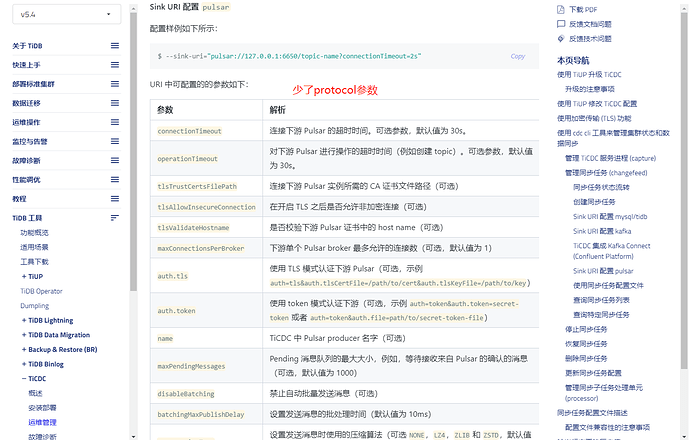Copy the sink-uri code sample
This screenshot has height=440, width=690.
(x=518, y=56)
